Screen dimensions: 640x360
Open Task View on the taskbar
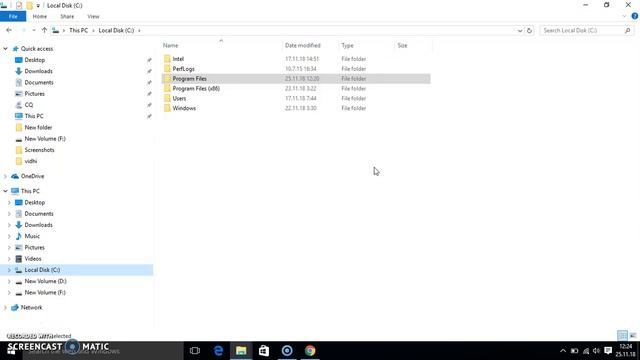(x=195, y=351)
